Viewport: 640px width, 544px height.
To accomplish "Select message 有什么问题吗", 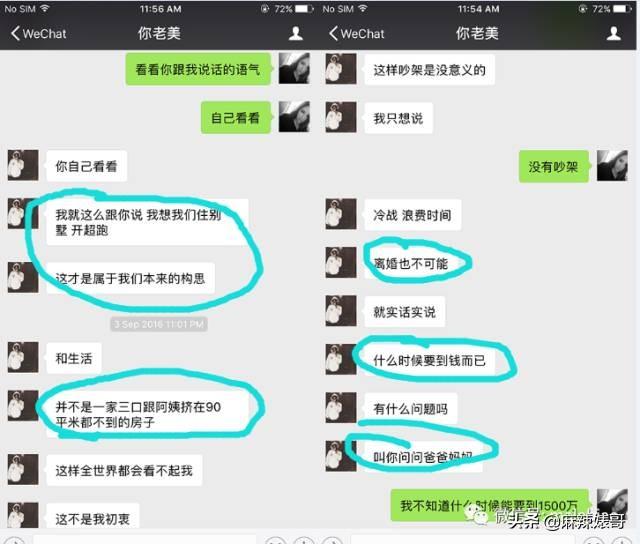I will 411,409.
